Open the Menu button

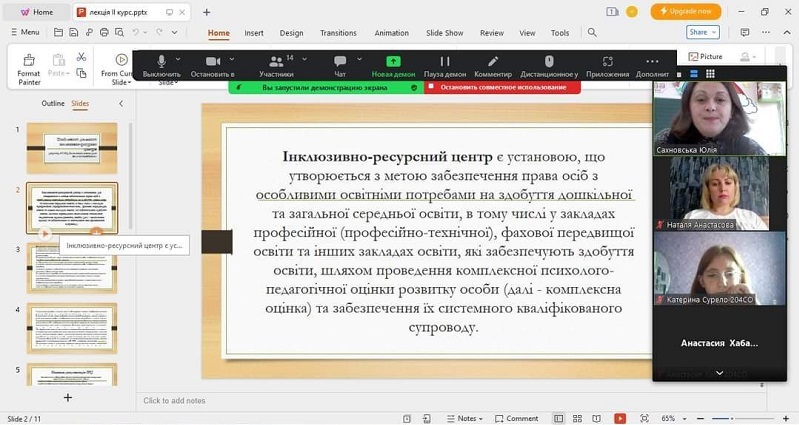[x=25, y=32]
